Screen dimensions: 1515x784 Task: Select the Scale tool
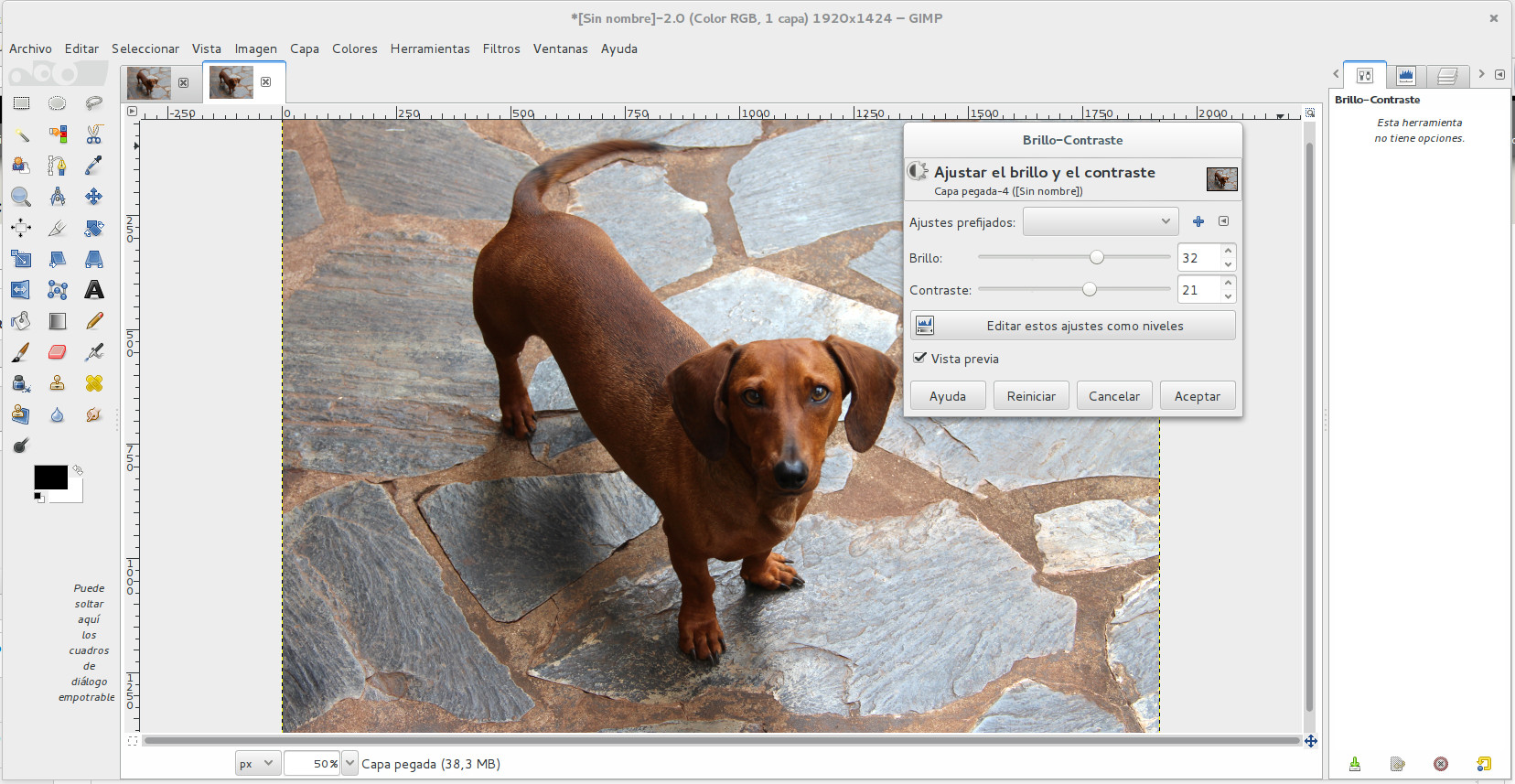(x=21, y=259)
